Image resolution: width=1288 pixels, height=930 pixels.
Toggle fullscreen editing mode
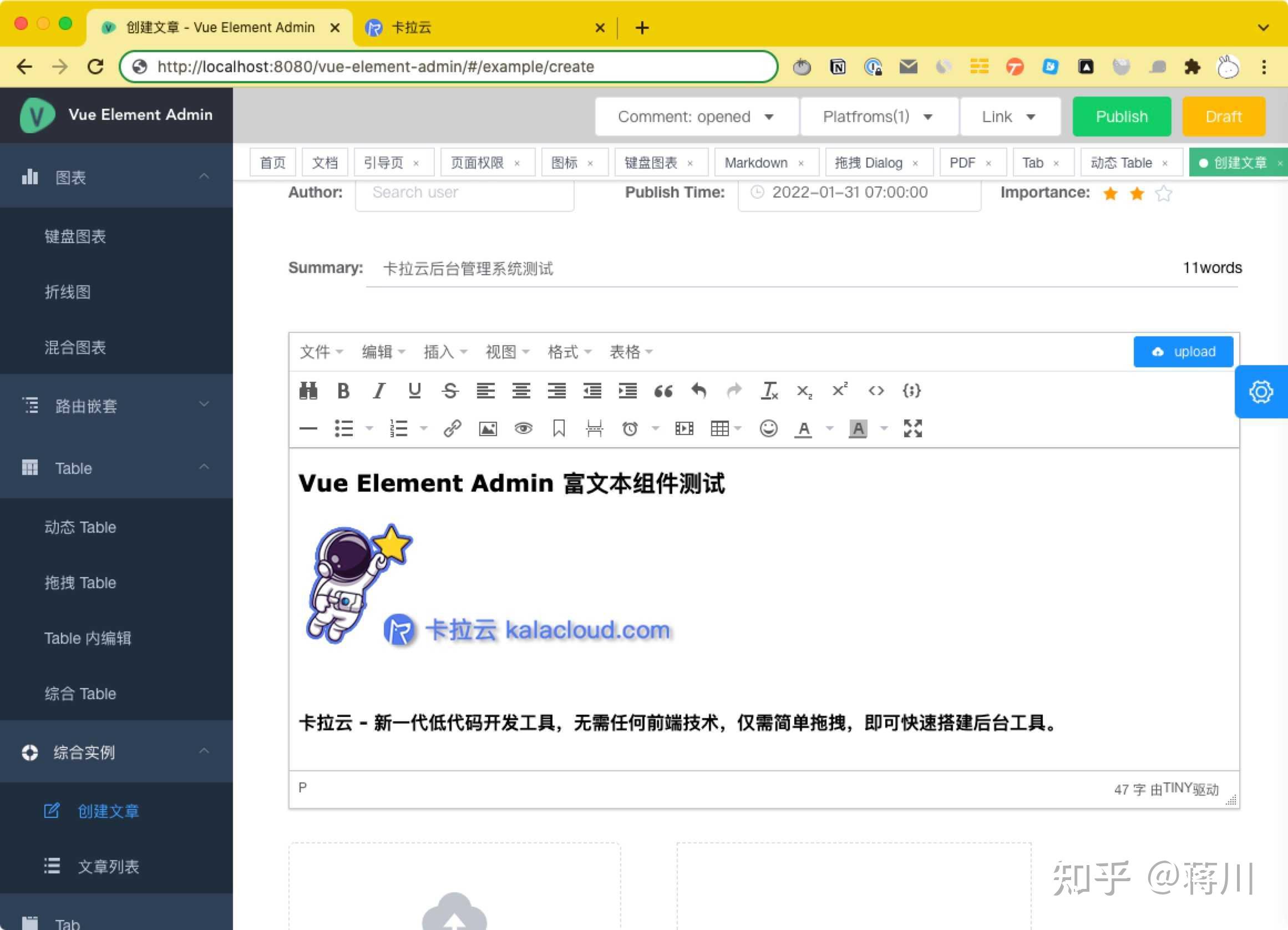(912, 428)
